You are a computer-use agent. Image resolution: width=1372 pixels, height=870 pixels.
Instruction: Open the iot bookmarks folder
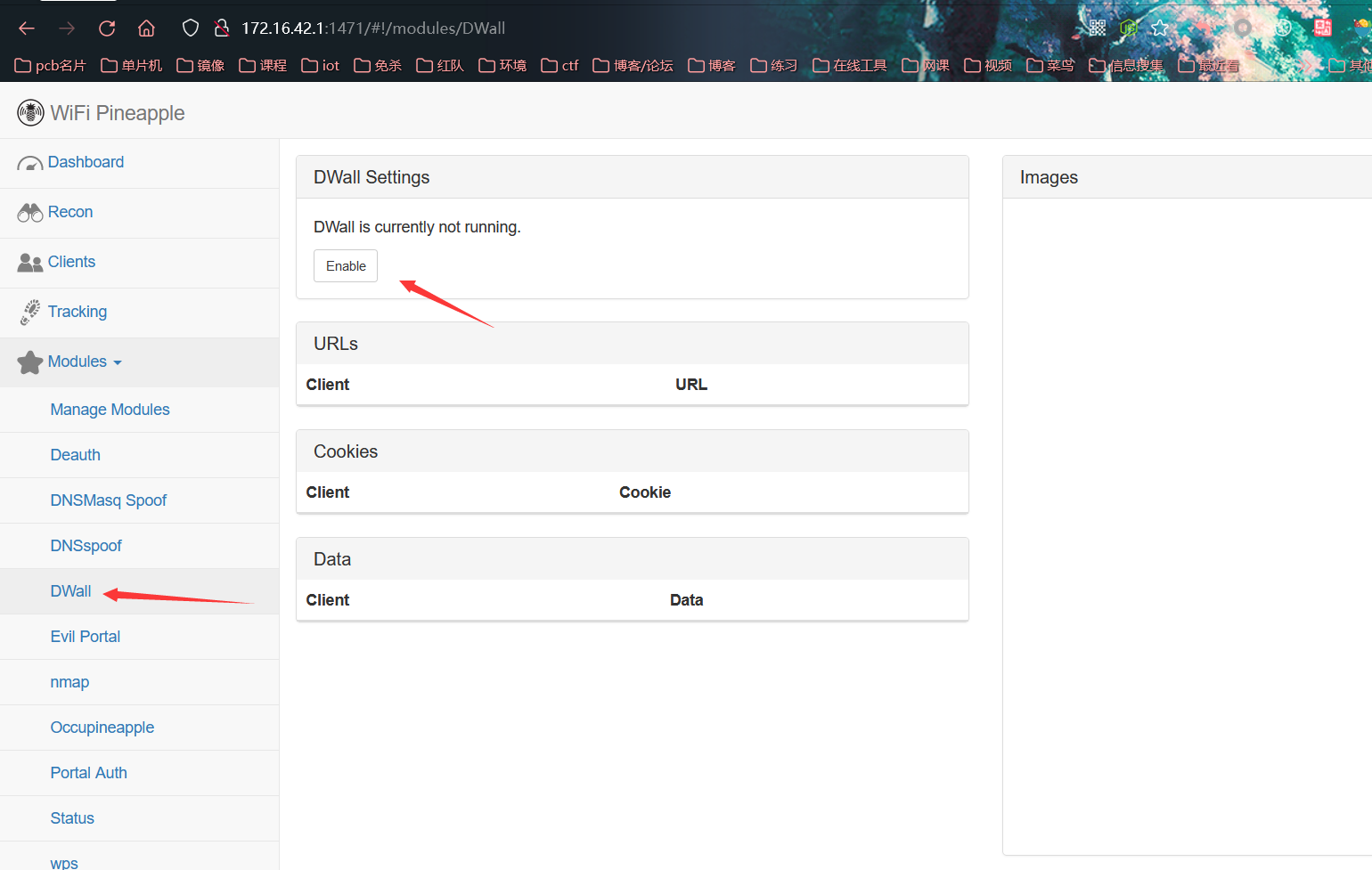point(321,66)
